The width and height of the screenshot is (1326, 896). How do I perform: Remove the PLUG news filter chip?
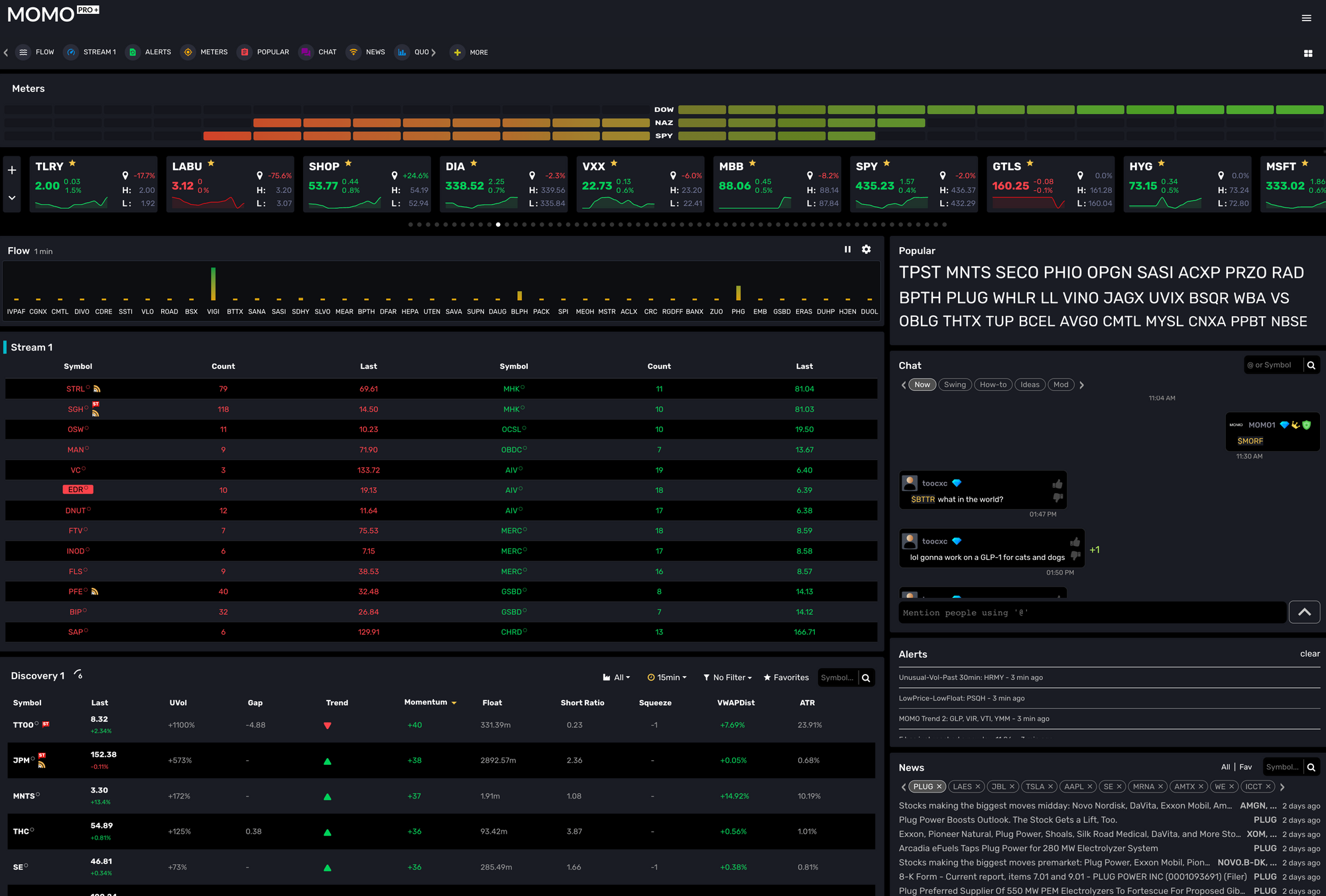pos(939,787)
